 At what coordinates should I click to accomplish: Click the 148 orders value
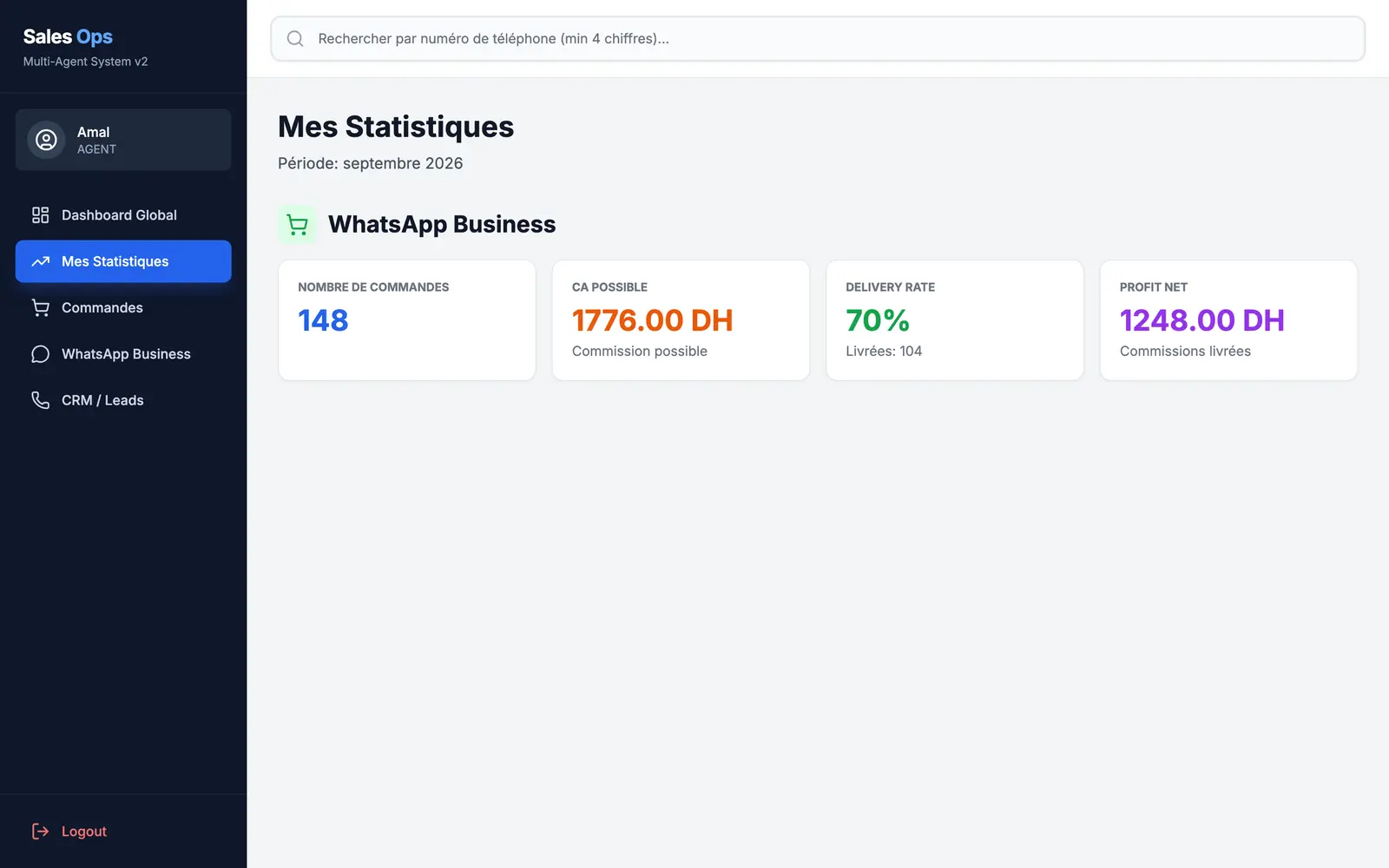click(x=323, y=320)
